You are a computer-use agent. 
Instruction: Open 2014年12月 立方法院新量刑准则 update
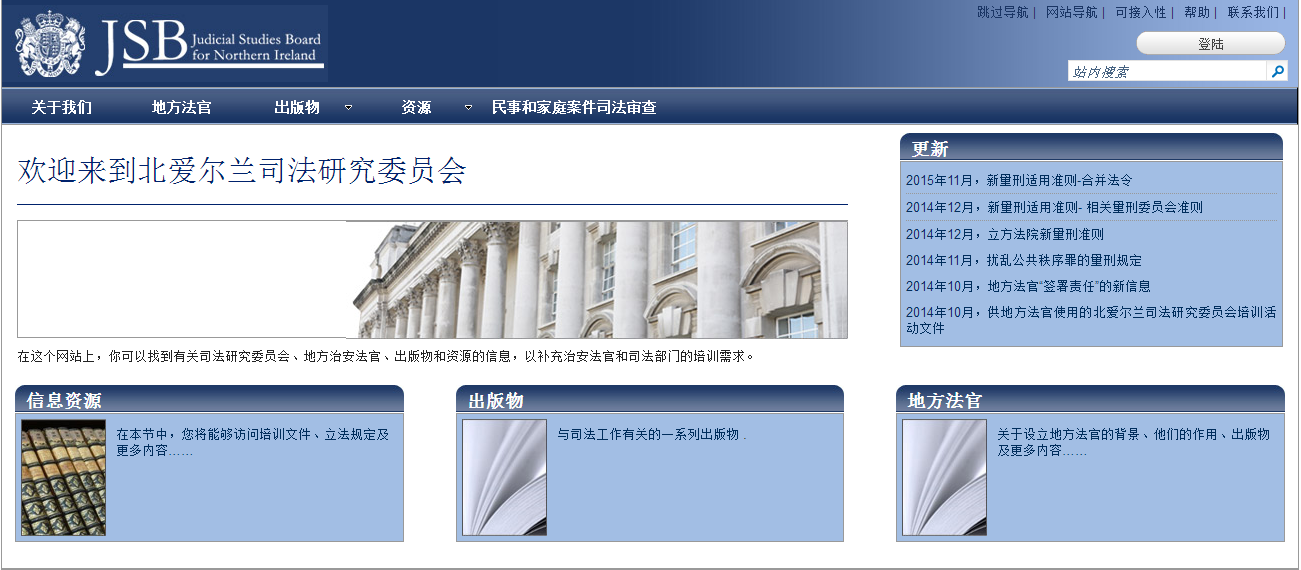[x=1005, y=235]
